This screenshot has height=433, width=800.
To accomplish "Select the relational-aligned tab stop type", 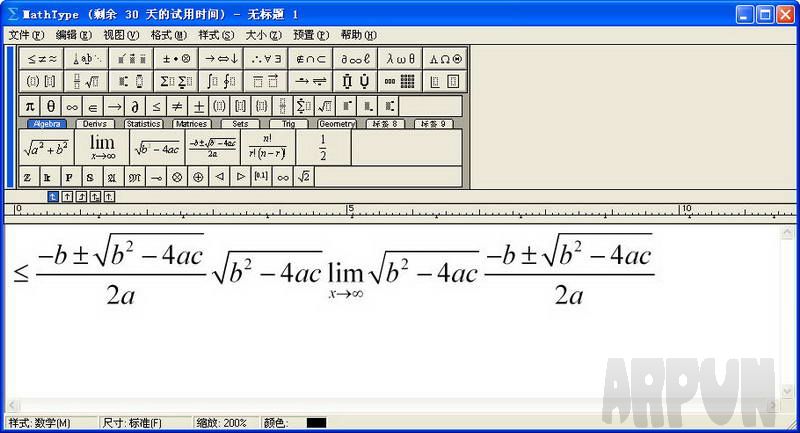I will (x=95, y=196).
